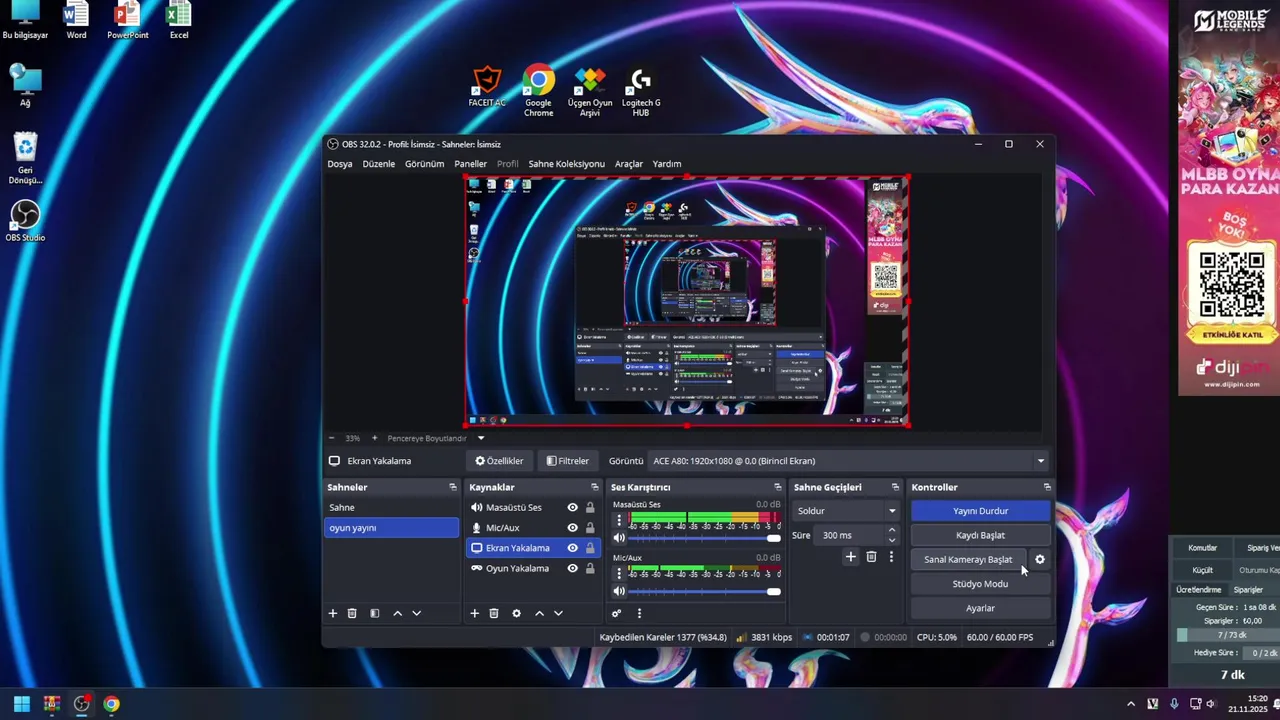The height and width of the screenshot is (720, 1280).
Task: Add a new scene with the plus icon in Sahneler
Action: click(333, 613)
